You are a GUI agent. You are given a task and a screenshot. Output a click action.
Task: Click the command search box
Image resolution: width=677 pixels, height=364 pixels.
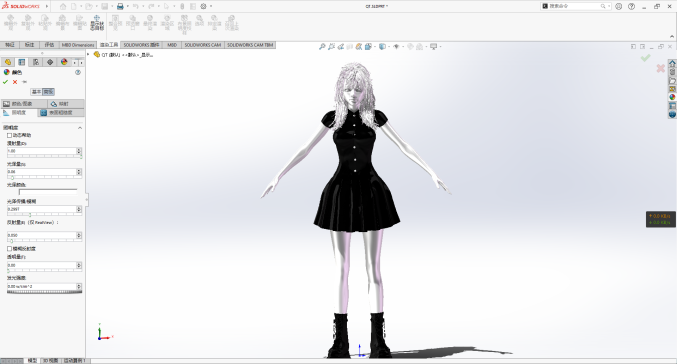coord(575,6)
